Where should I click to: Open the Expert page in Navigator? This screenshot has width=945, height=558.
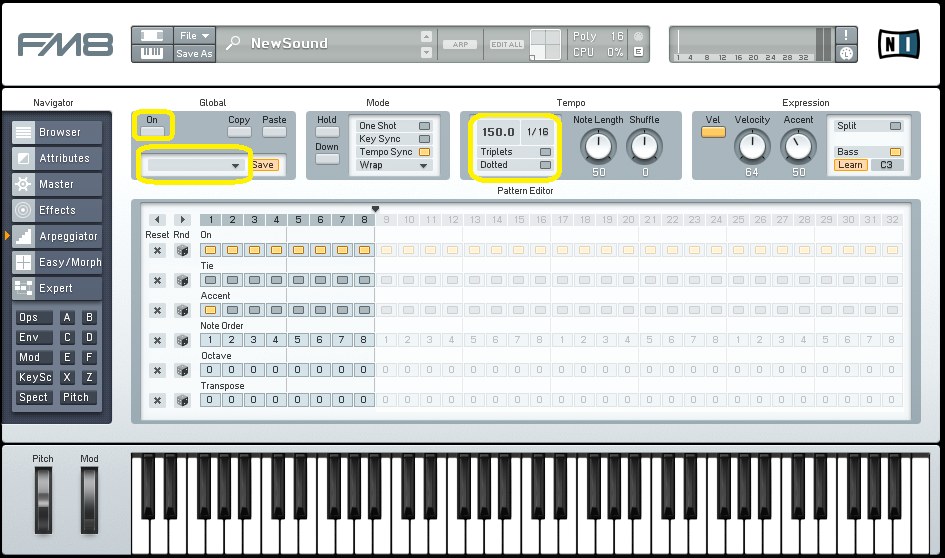tap(57, 288)
